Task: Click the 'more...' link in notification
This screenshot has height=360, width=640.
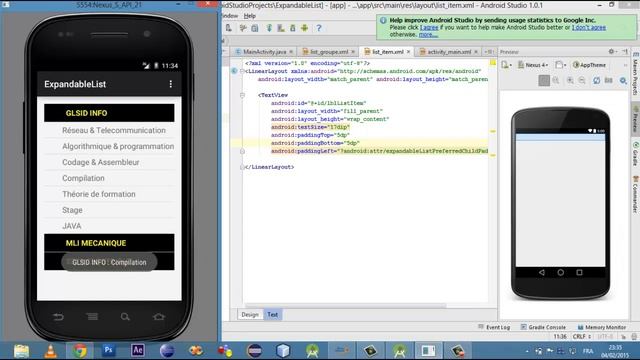Action: 428,34
